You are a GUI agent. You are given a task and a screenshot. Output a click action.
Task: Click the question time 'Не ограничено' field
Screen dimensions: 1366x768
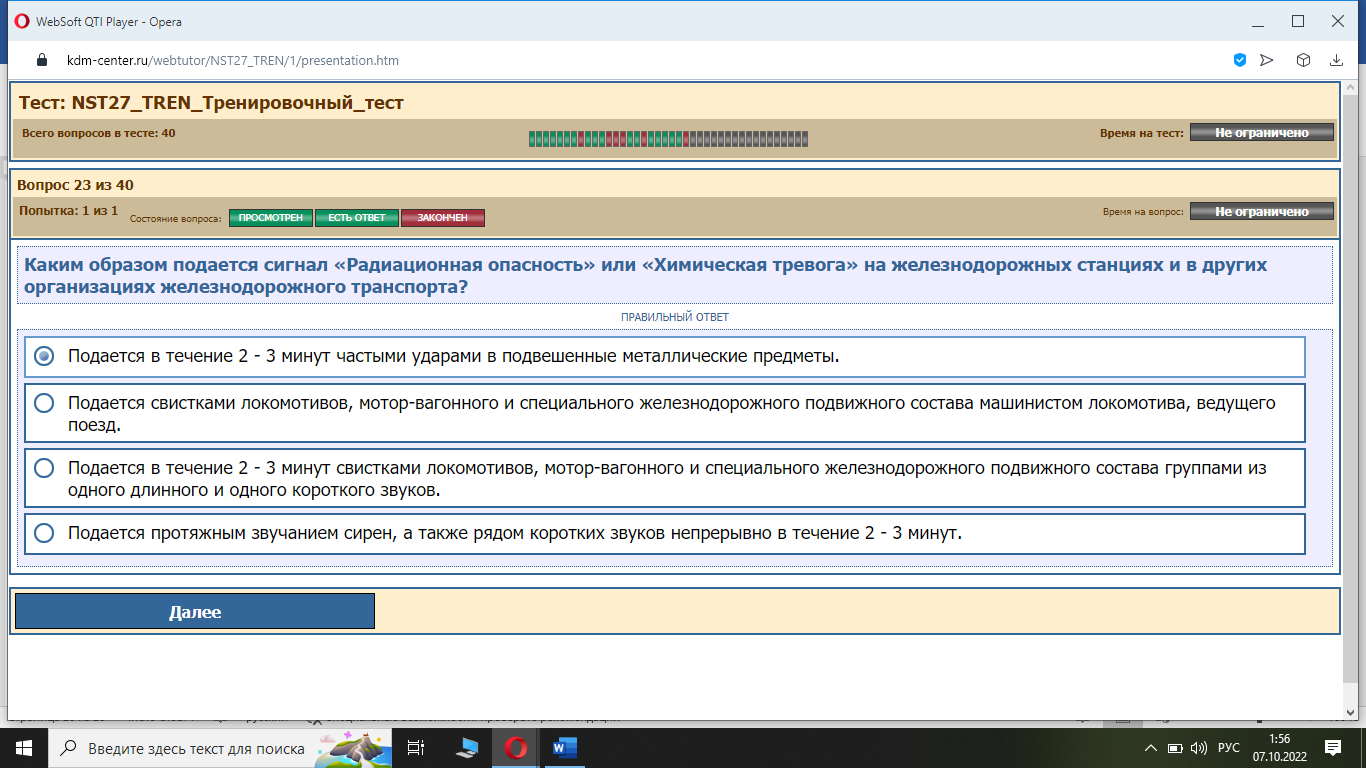coord(1262,211)
